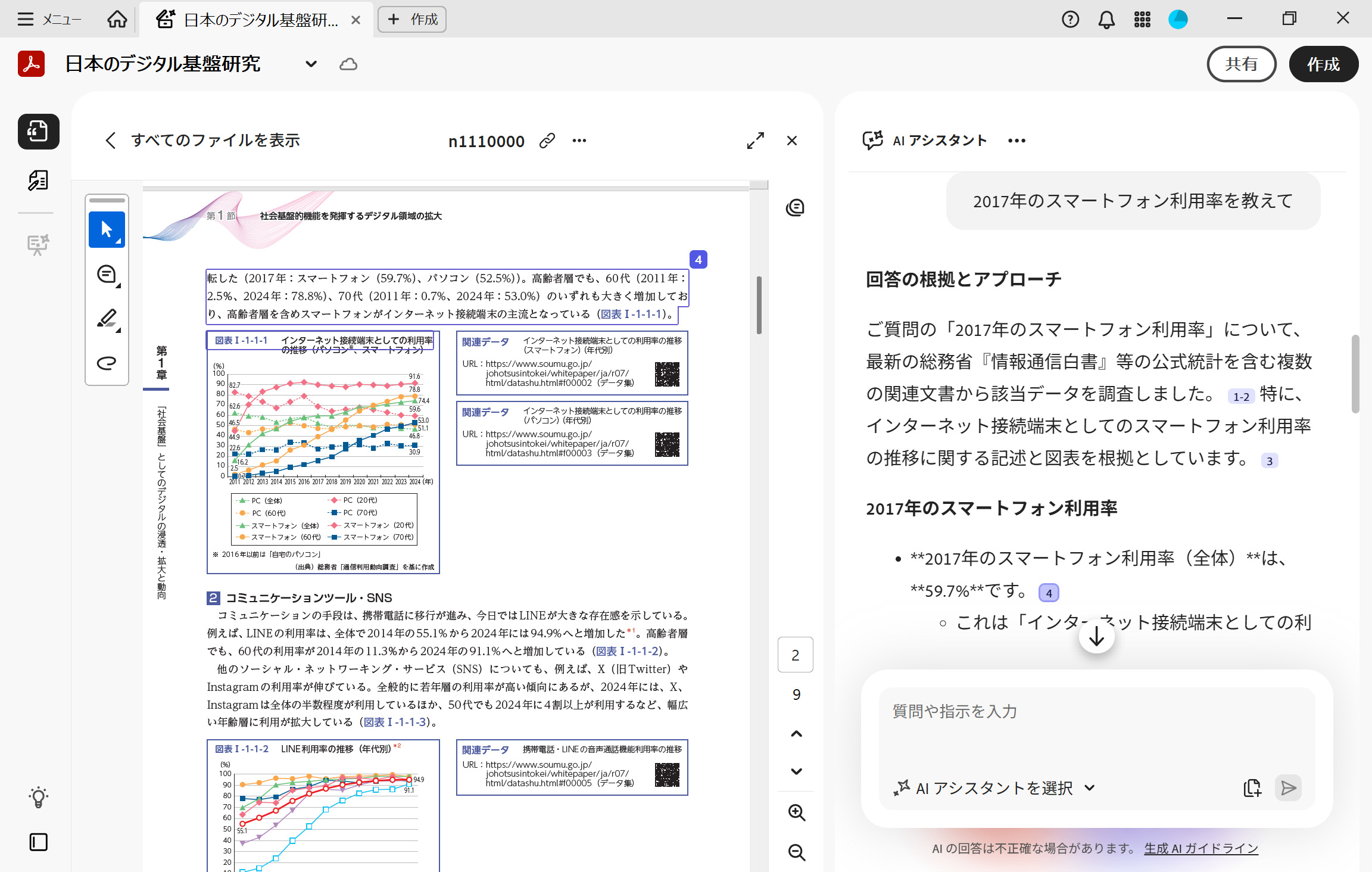Click the document vertical scrollbar thumb
Image resolution: width=1372 pixels, height=872 pixels.
coord(759,305)
